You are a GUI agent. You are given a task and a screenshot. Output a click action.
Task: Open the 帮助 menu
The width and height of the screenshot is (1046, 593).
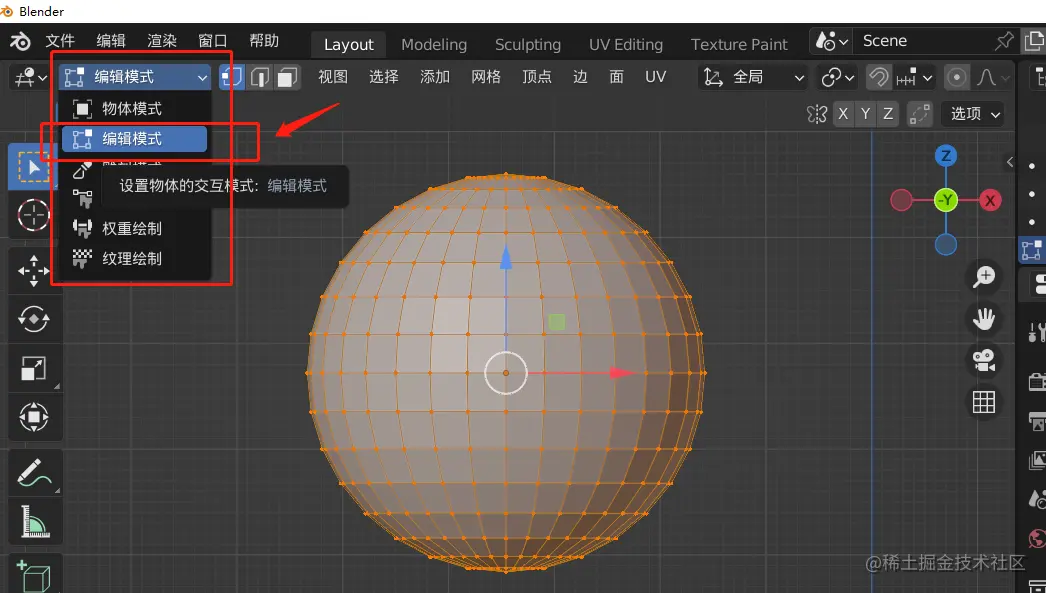(x=264, y=41)
